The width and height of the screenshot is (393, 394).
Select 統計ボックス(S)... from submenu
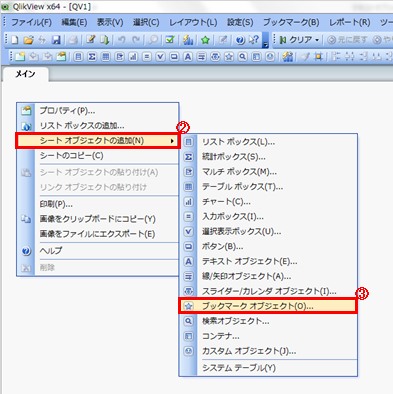tap(268, 157)
